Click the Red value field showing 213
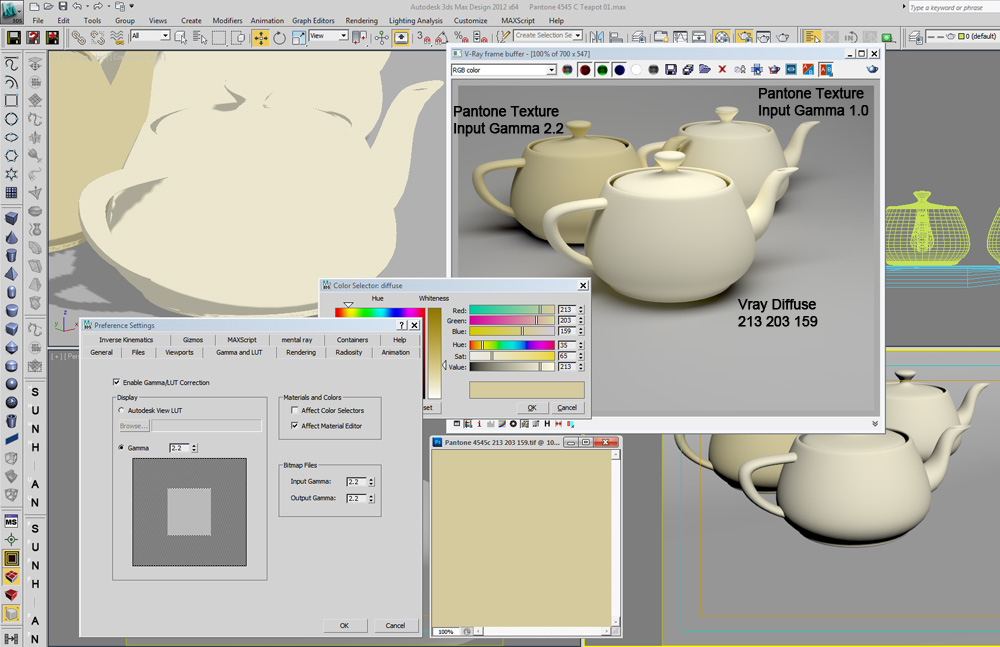This screenshot has height=647, width=1000. pyautogui.click(x=566, y=309)
